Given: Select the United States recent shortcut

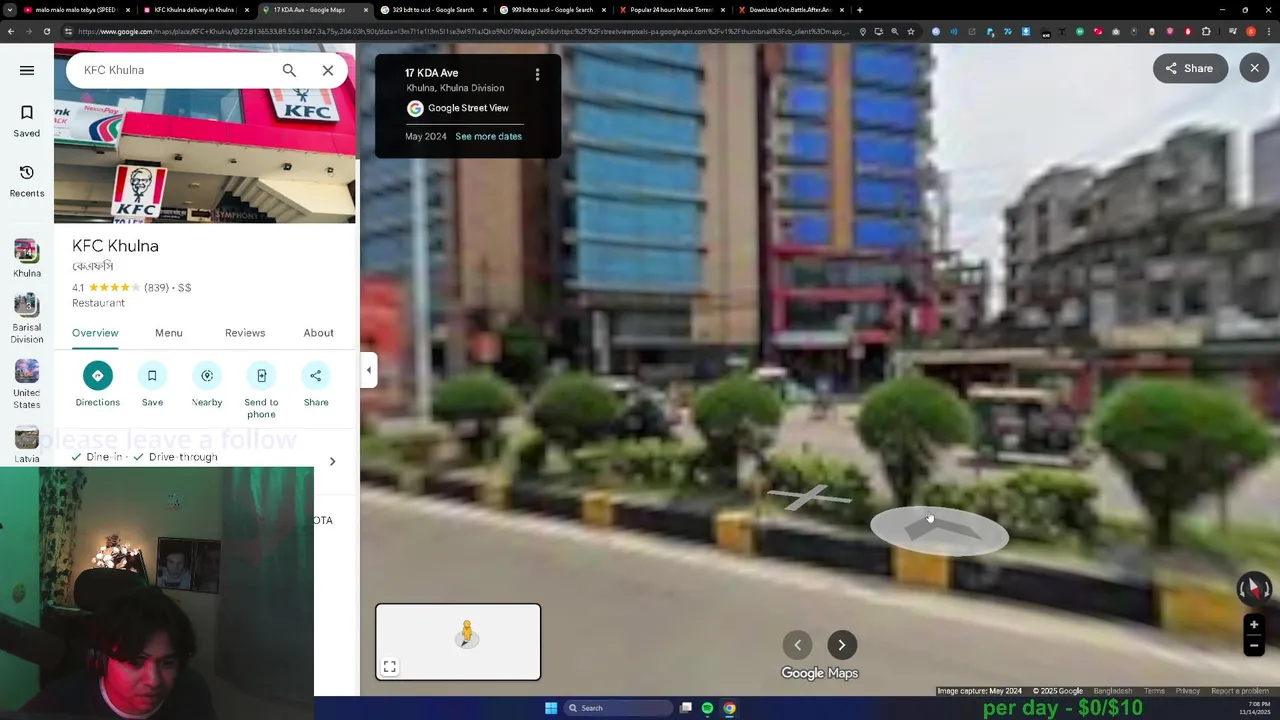Looking at the screenshot, I should tap(27, 384).
